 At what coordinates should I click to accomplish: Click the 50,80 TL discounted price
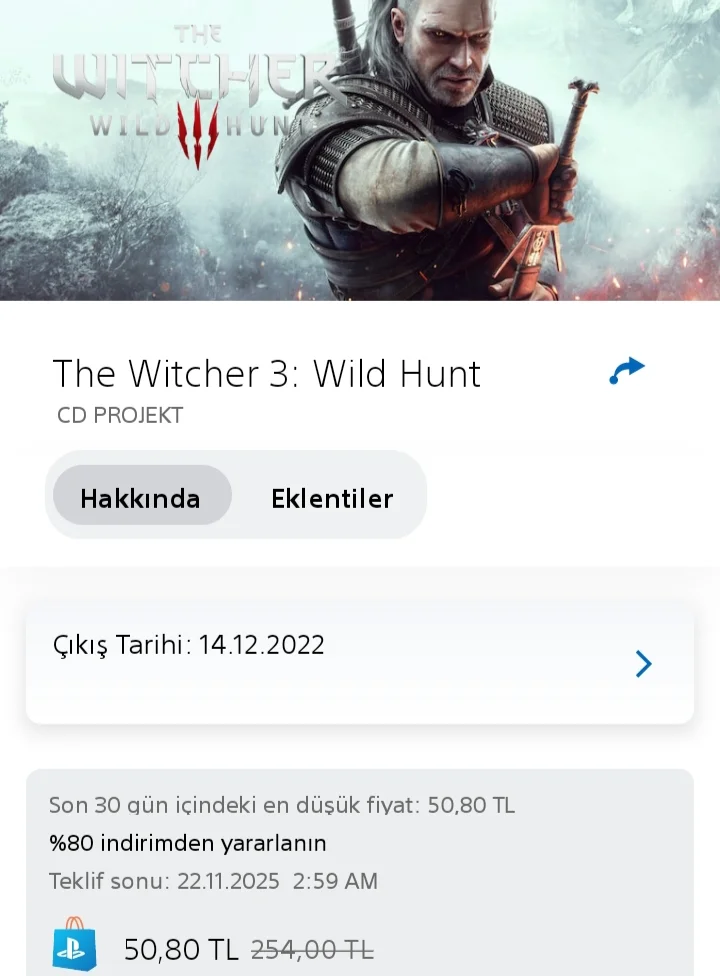tap(181, 949)
